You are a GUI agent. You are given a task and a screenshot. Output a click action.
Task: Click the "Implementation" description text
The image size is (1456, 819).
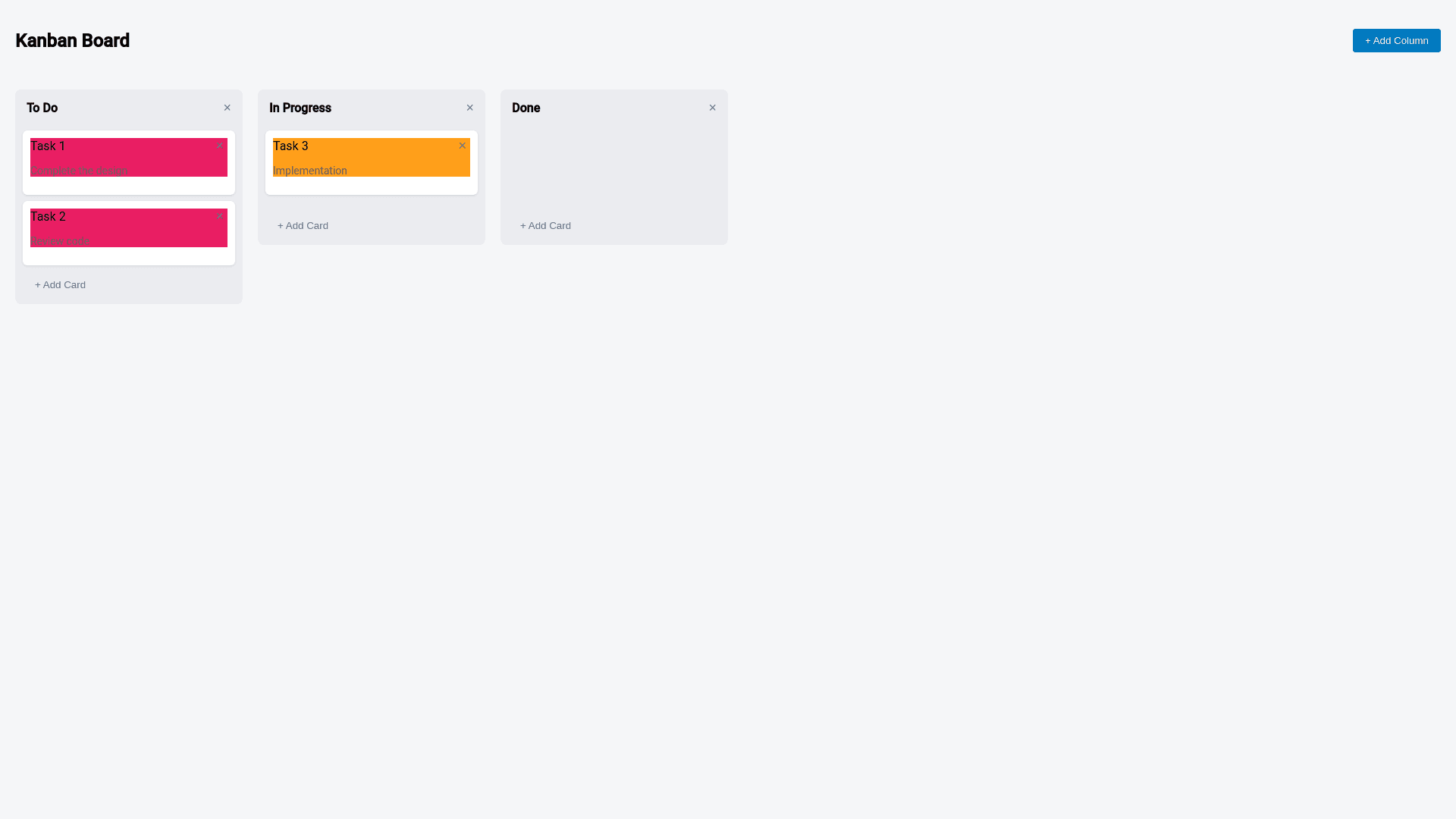tap(309, 171)
